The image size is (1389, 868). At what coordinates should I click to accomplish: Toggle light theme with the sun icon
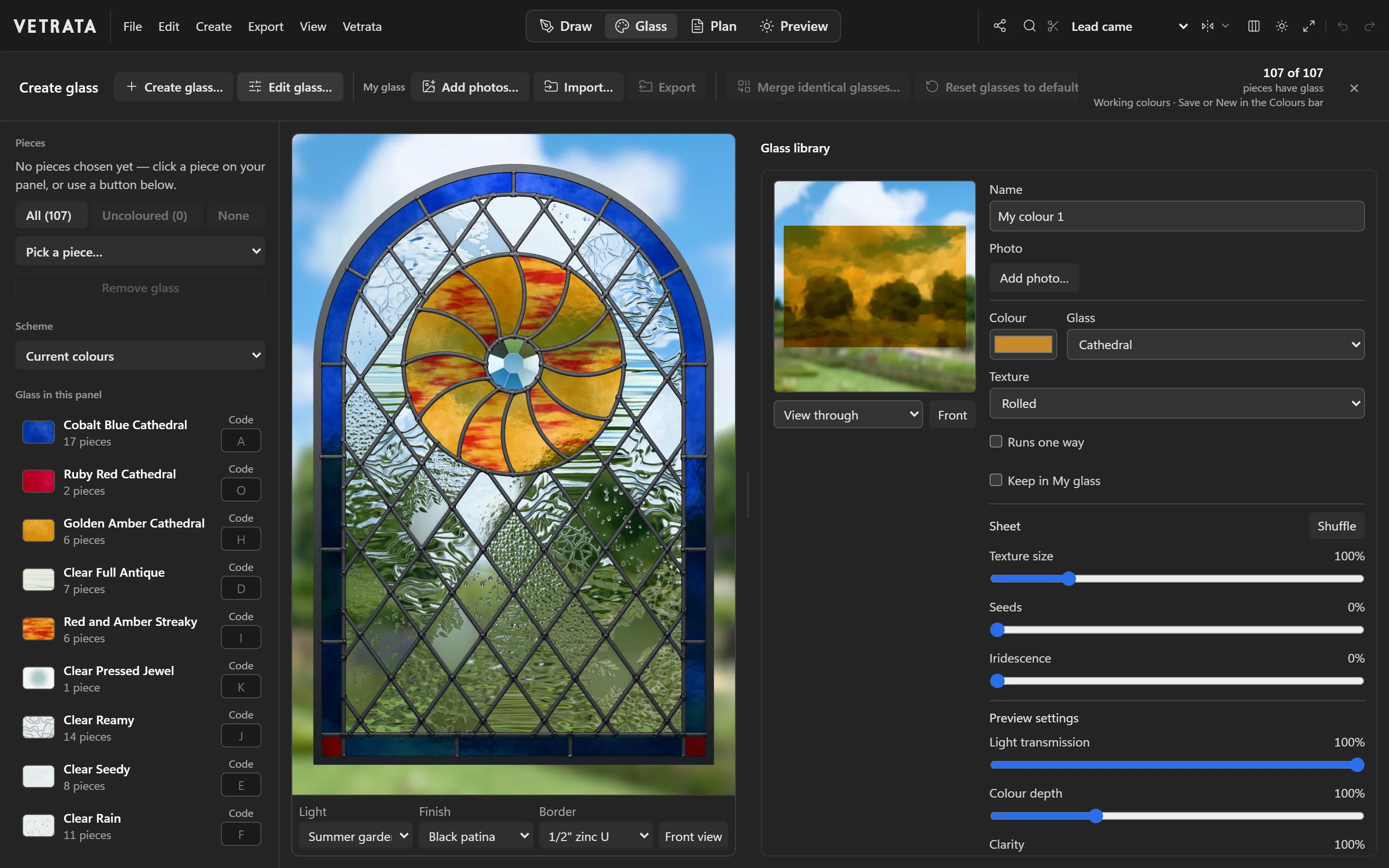coord(1281,26)
